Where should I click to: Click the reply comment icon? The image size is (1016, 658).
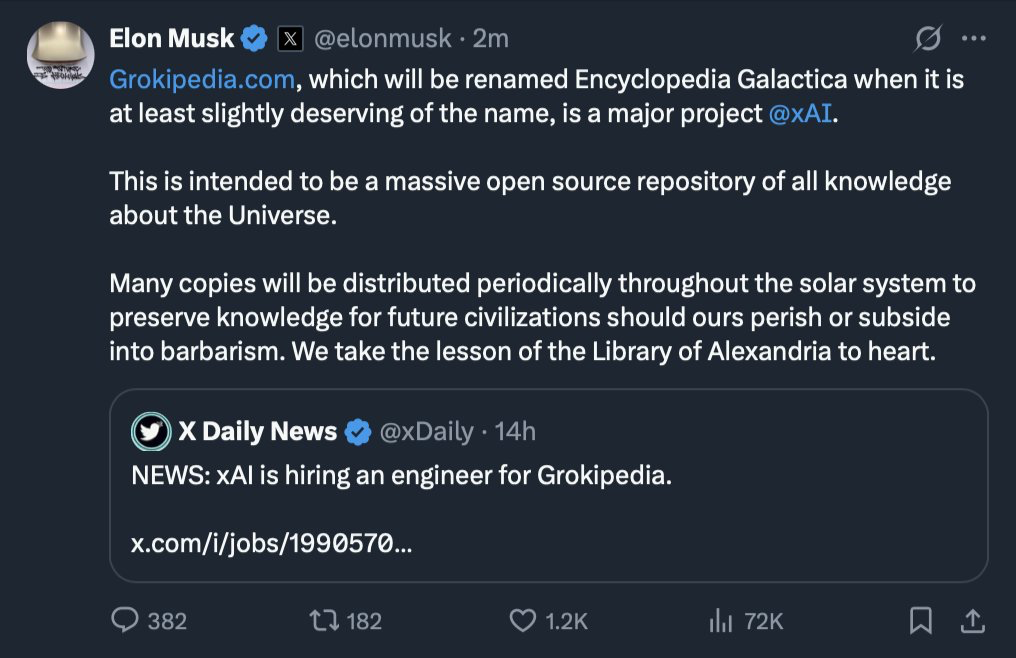pos(125,621)
